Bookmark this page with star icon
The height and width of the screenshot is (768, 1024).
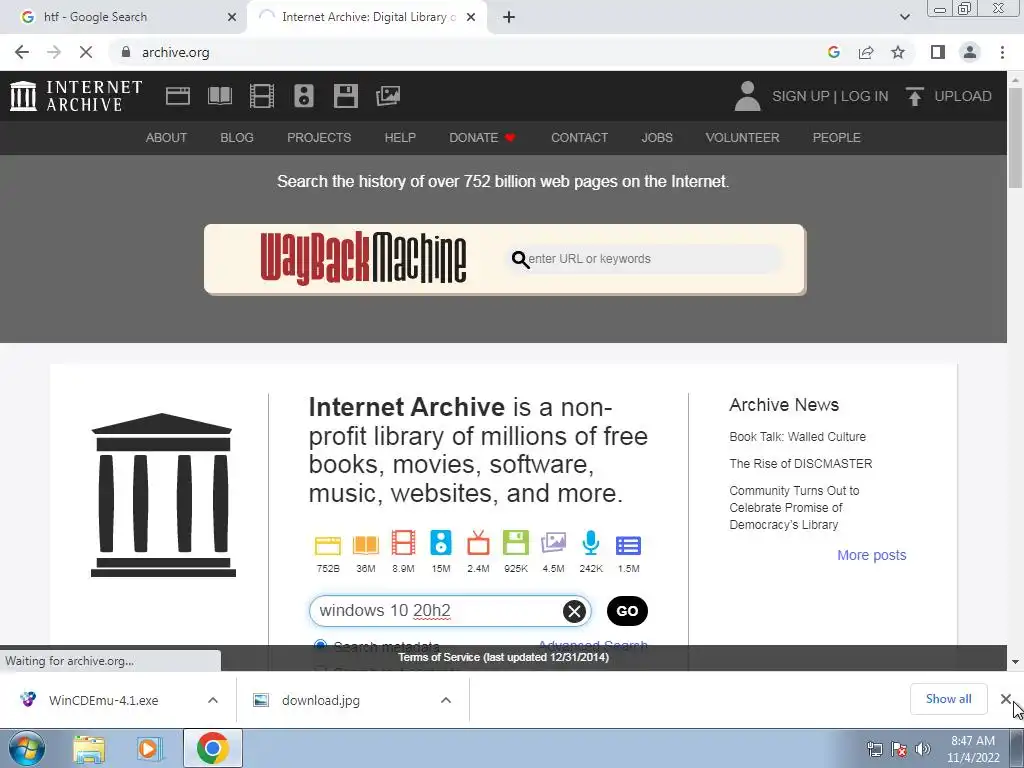898,52
